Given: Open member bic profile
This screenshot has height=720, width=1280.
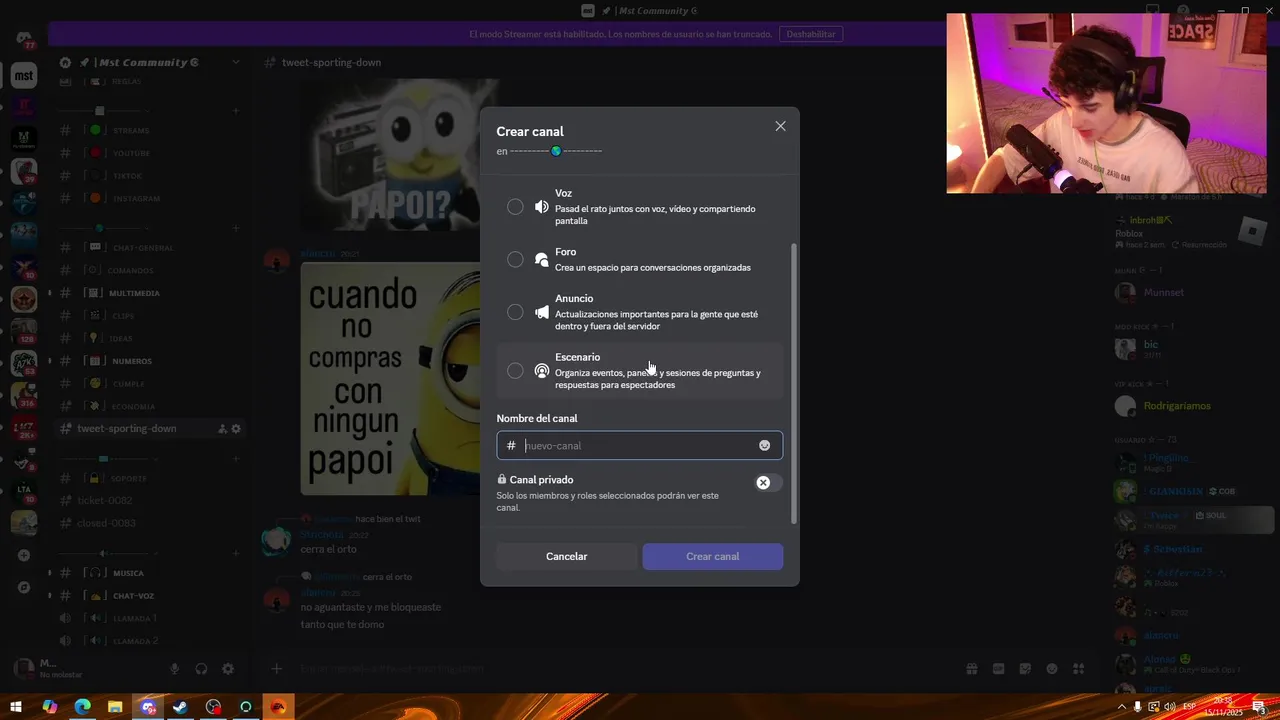Looking at the screenshot, I should (x=1190, y=348).
